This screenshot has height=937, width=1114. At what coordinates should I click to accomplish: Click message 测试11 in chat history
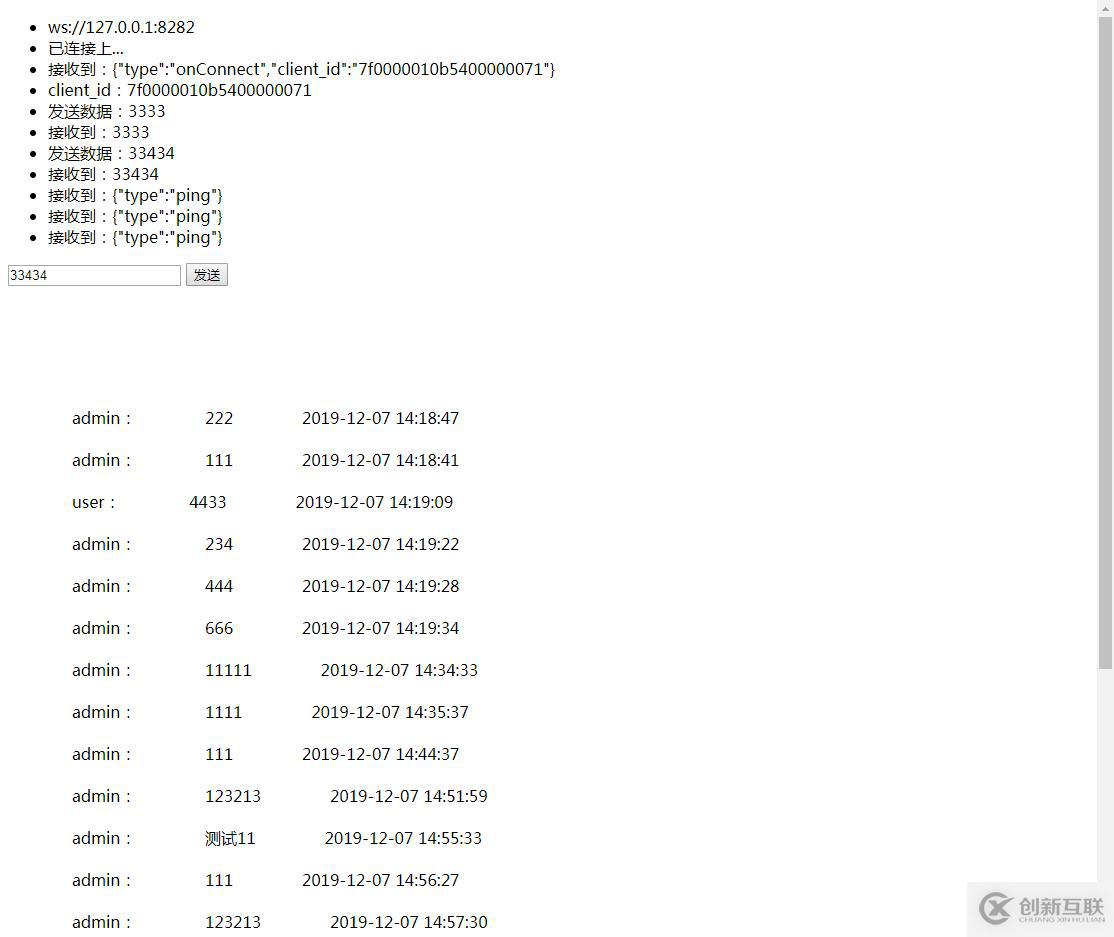[x=230, y=838]
